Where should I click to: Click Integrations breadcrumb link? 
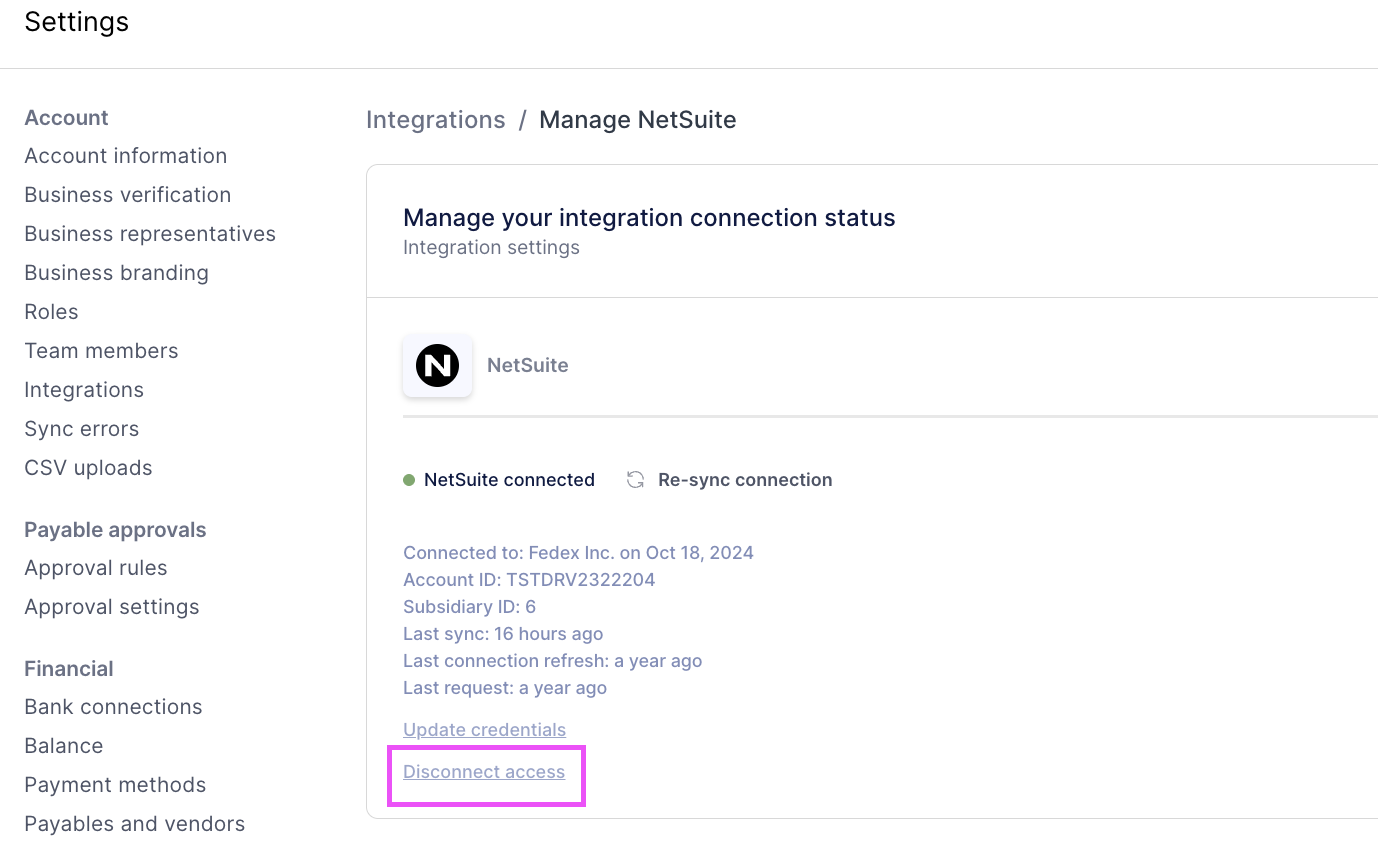pyautogui.click(x=436, y=120)
